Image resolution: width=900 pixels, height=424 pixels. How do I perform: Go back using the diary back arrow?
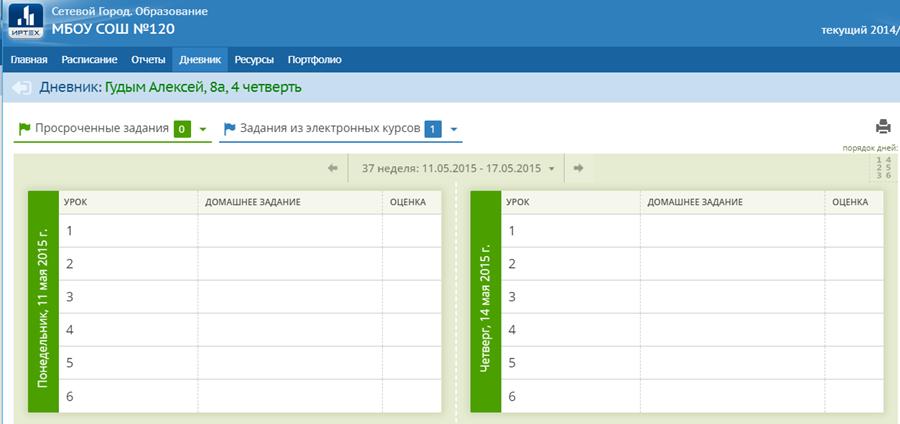tap(21, 88)
